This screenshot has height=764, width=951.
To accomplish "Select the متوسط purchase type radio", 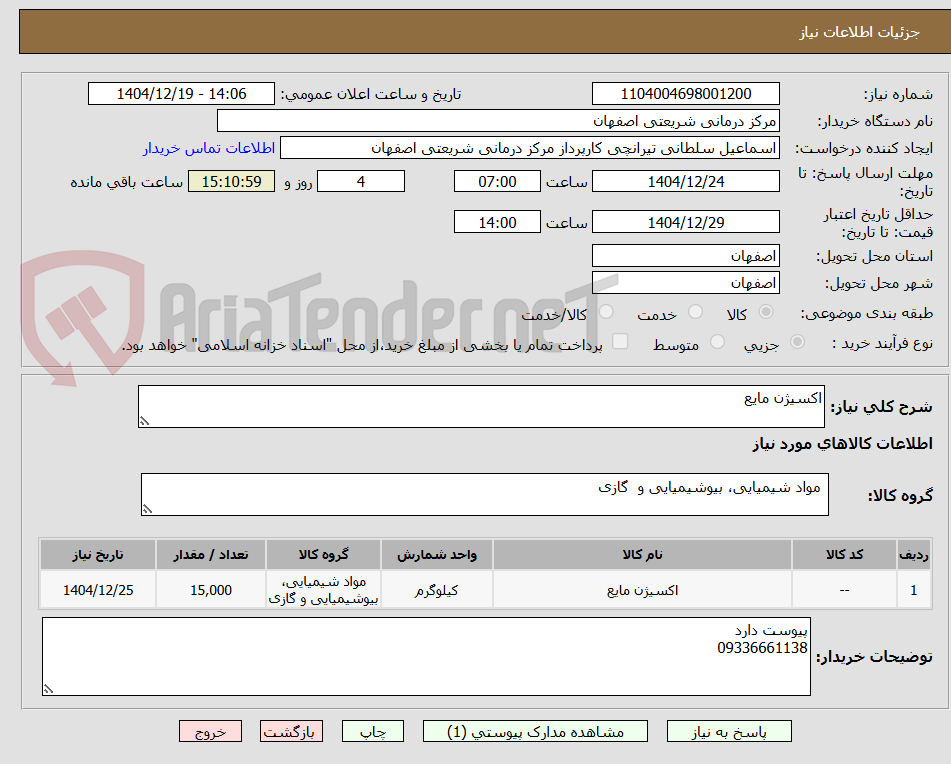I will pos(717,342).
